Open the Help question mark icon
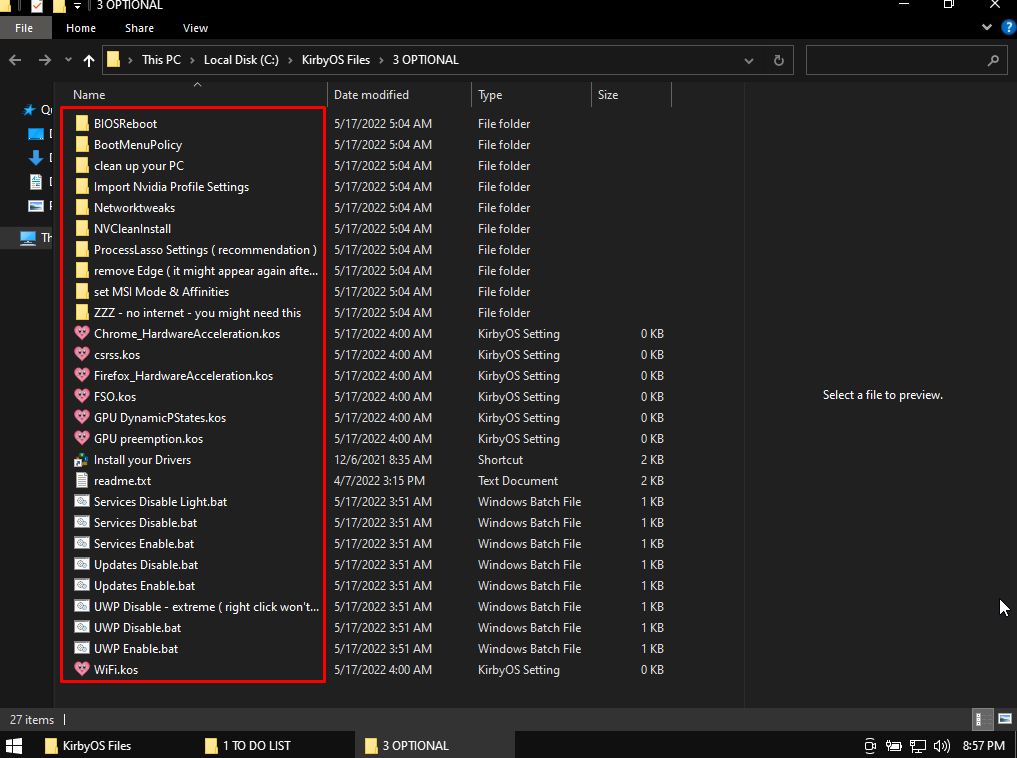 (1009, 27)
